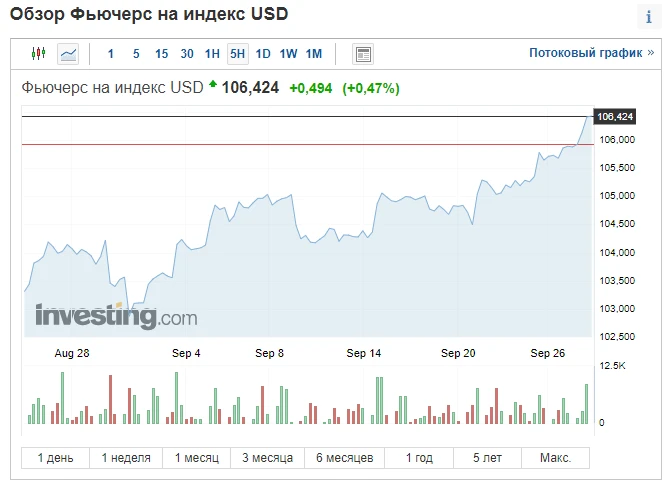Open the Потоковый график link

pos(591,53)
